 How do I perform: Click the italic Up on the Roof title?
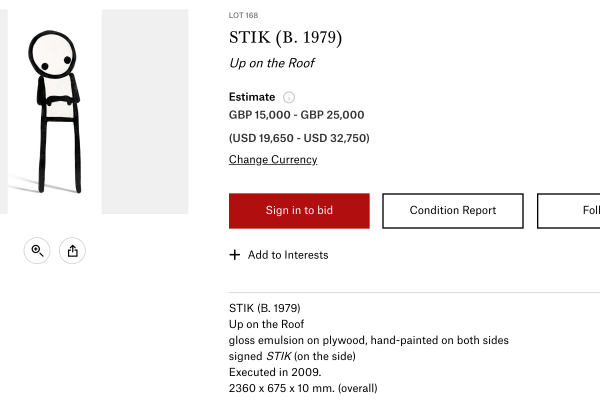(x=272, y=63)
